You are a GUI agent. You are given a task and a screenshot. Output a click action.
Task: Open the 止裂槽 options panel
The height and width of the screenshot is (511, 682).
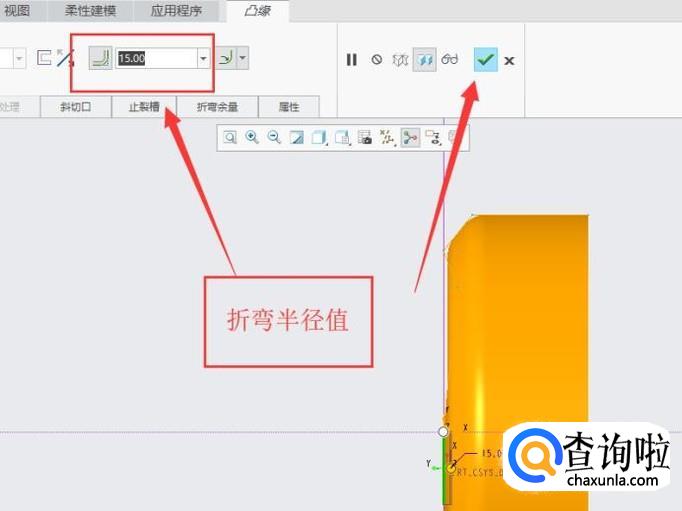coord(144,107)
